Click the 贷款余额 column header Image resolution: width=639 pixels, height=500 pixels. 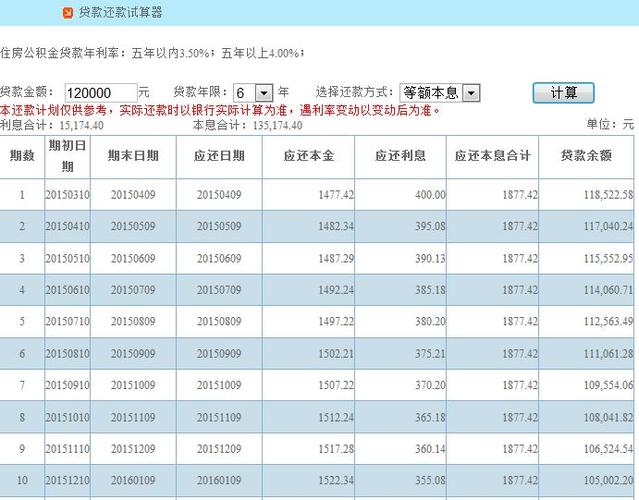[x=586, y=156]
